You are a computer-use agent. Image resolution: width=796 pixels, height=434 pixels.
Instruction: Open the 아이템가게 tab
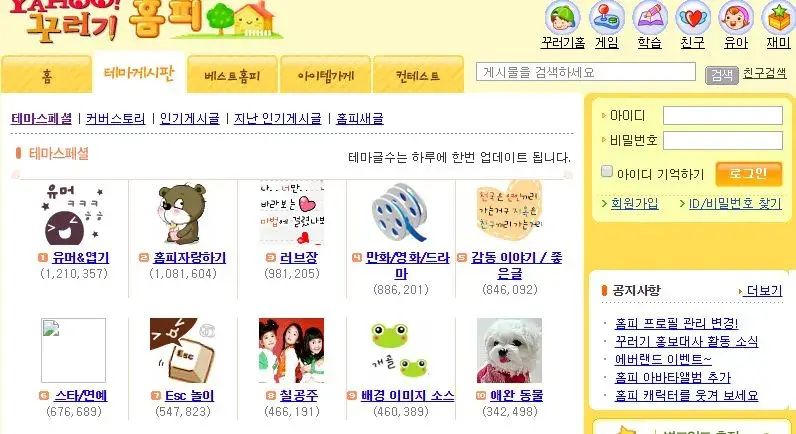click(325, 75)
